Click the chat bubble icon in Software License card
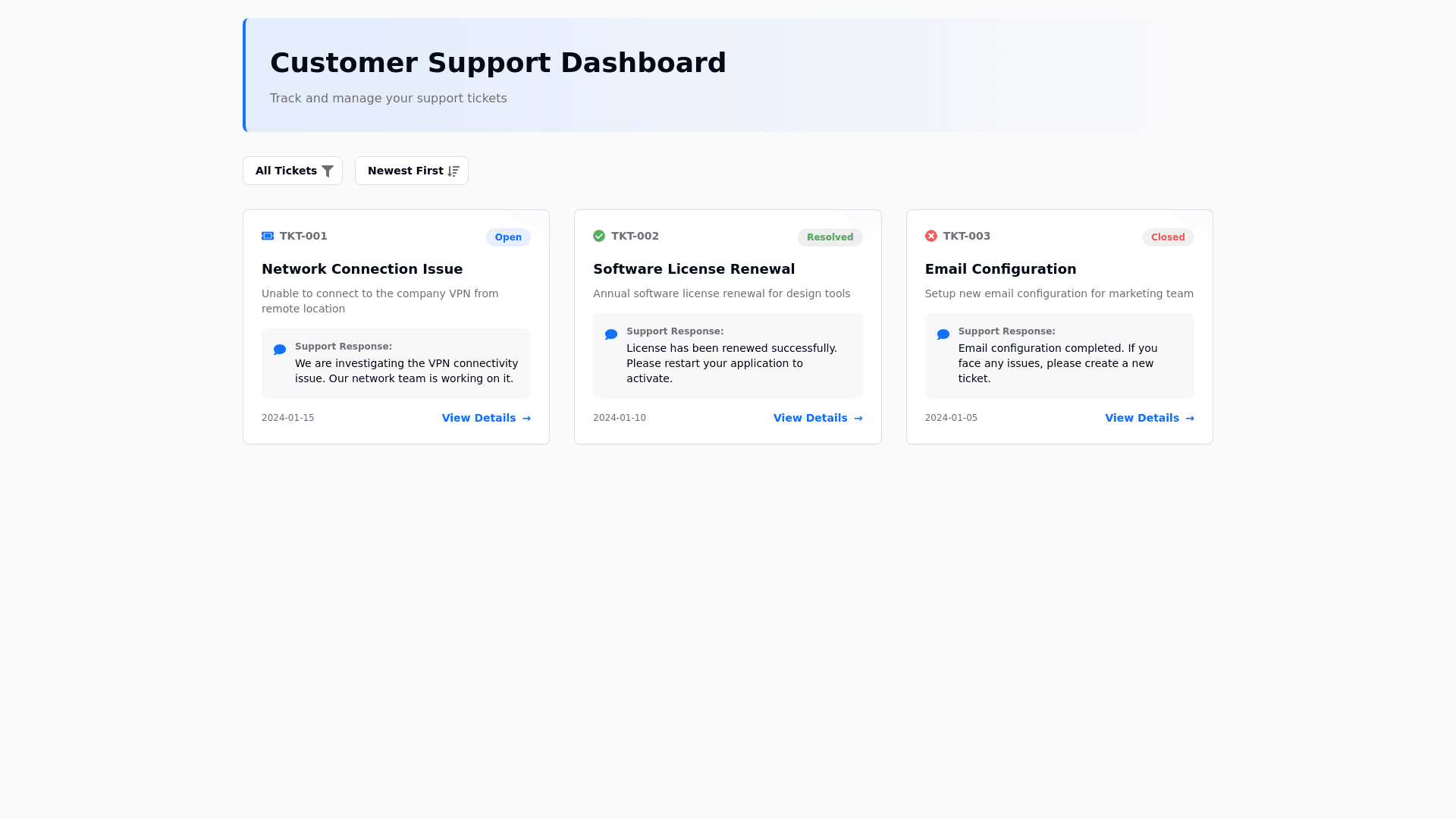Image resolution: width=1456 pixels, height=819 pixels. [611, 334]
